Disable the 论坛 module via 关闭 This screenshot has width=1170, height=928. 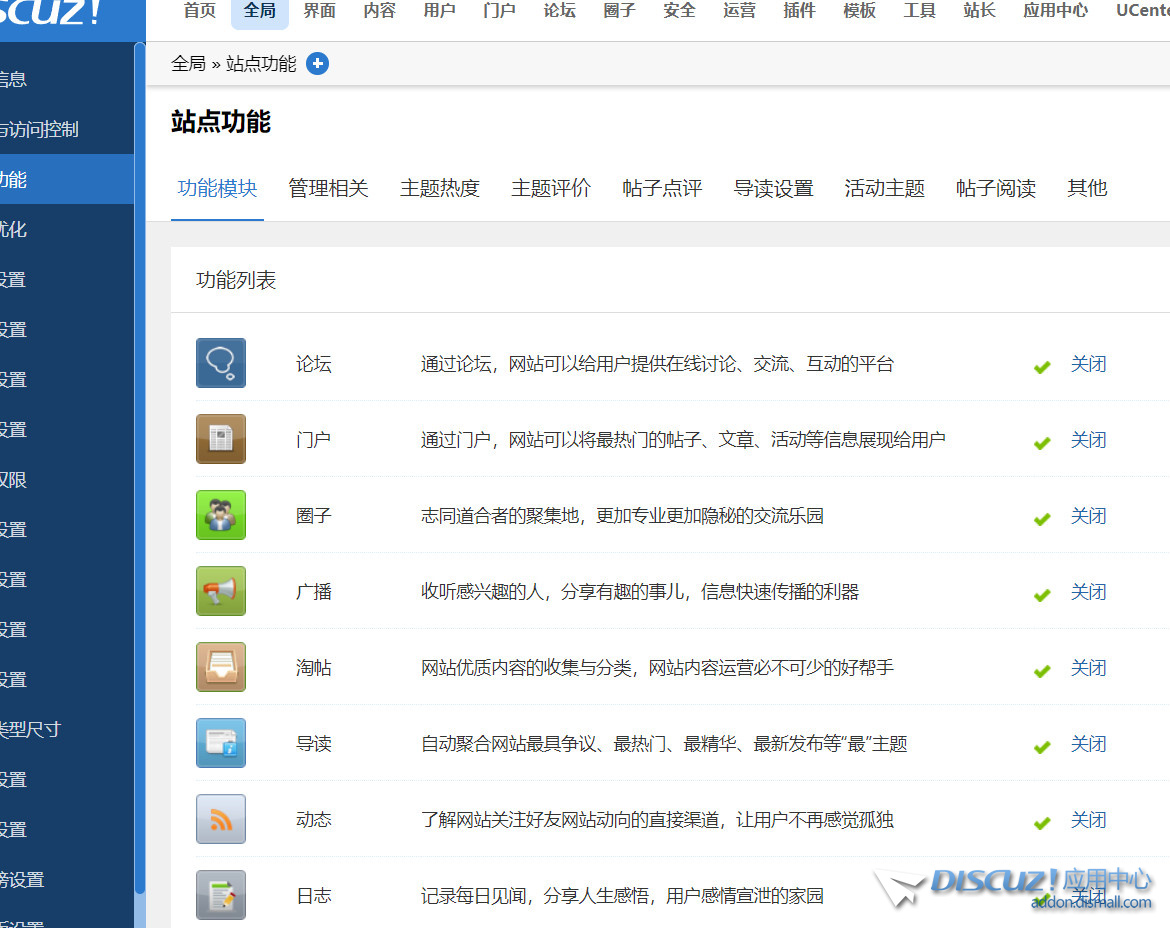pos(1088,364)
